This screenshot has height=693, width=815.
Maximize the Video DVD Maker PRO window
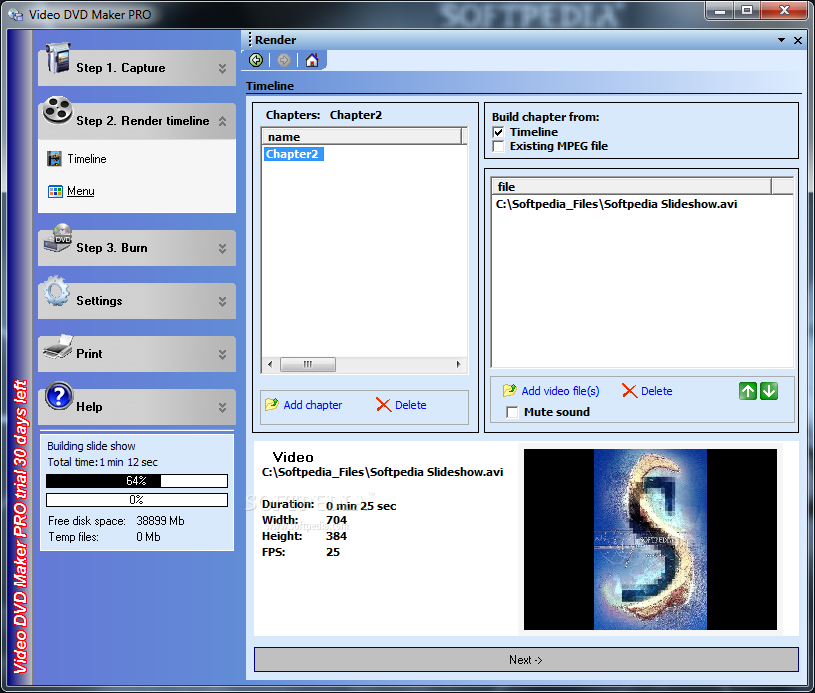tap(747, 10)
